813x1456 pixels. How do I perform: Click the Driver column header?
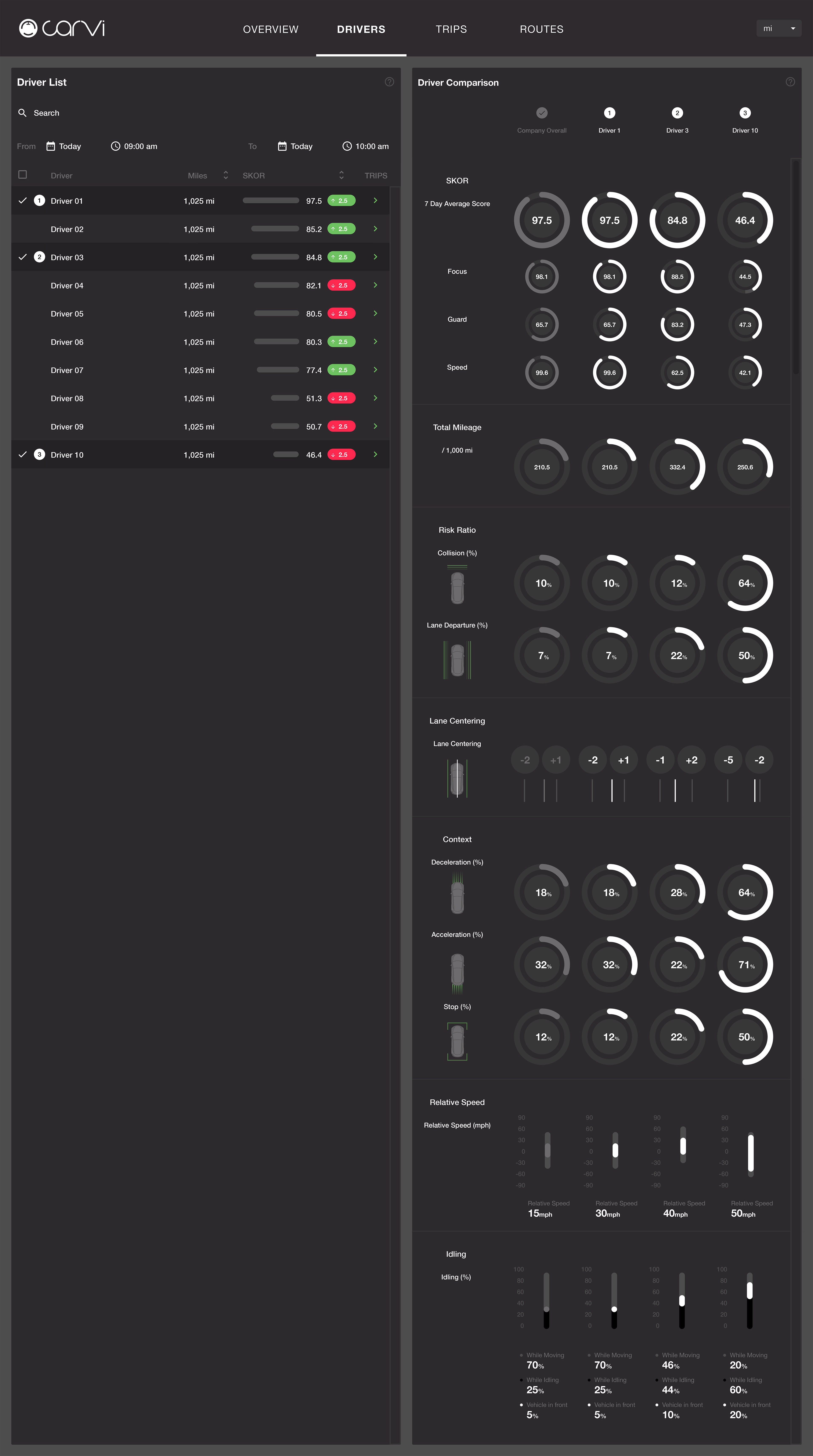tap(62, 176)
